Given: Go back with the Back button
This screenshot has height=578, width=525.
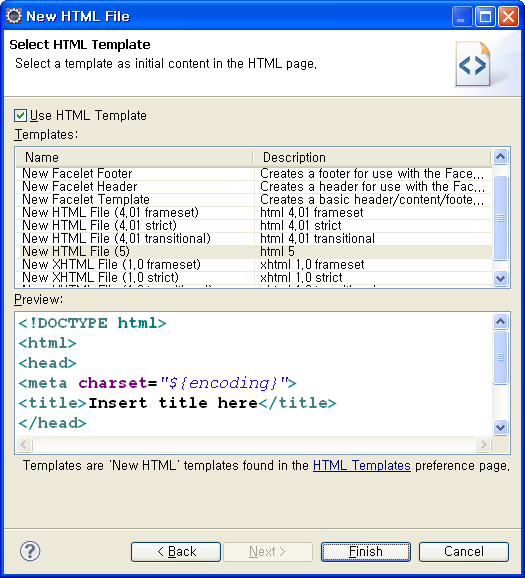Looking at the screenshot, I should coord(176,551).
